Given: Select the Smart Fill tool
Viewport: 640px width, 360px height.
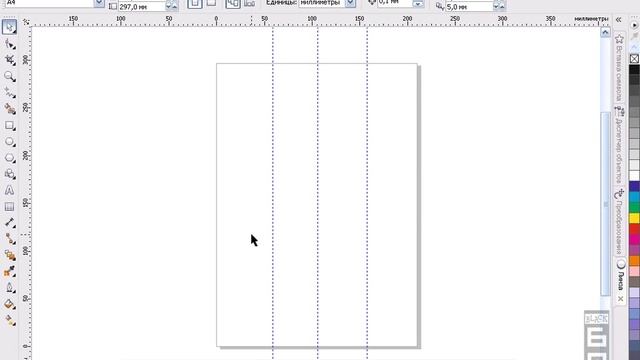Looking at the screenshot, I should [9, 109].
